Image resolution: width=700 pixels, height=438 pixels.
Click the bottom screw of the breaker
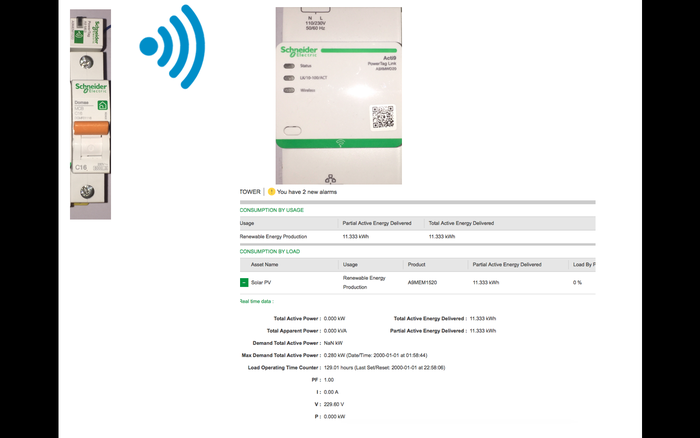pyautogui.click(x=87, y=191)
